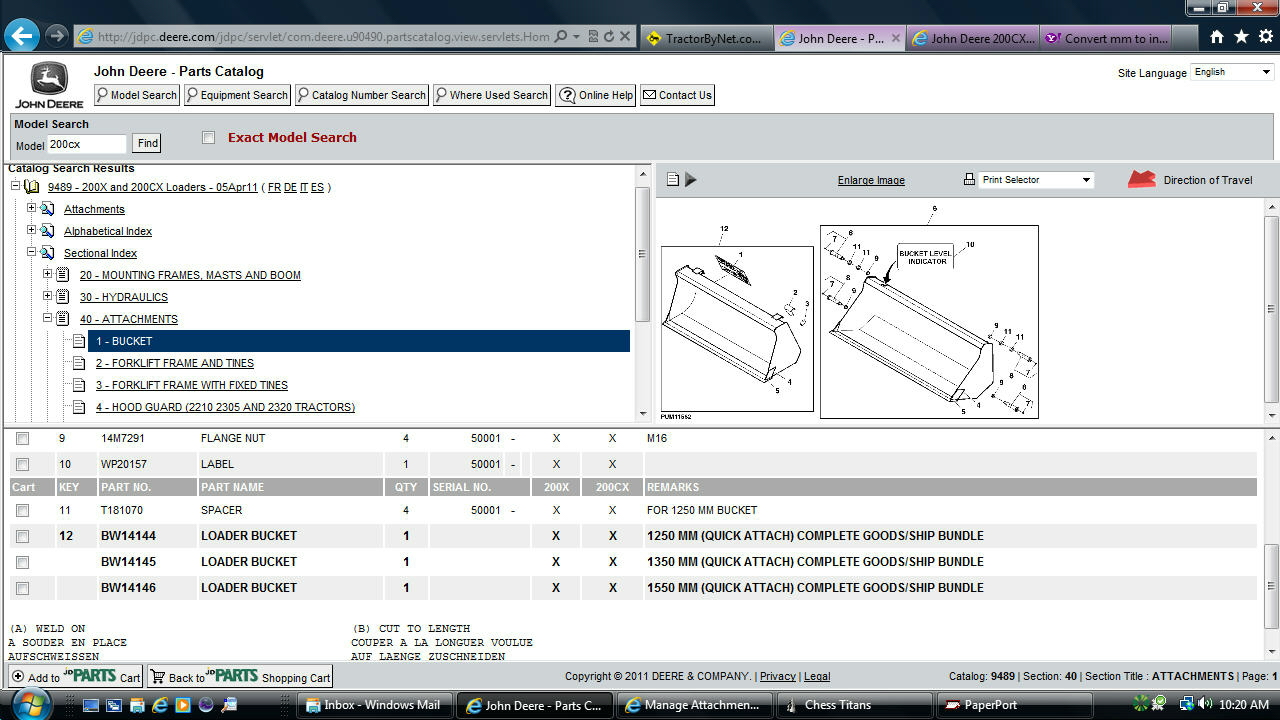Viewport: 1280px width, 720px height.
Task: Switch to the Convert mm to in... tab
Action: [1105, 38]
